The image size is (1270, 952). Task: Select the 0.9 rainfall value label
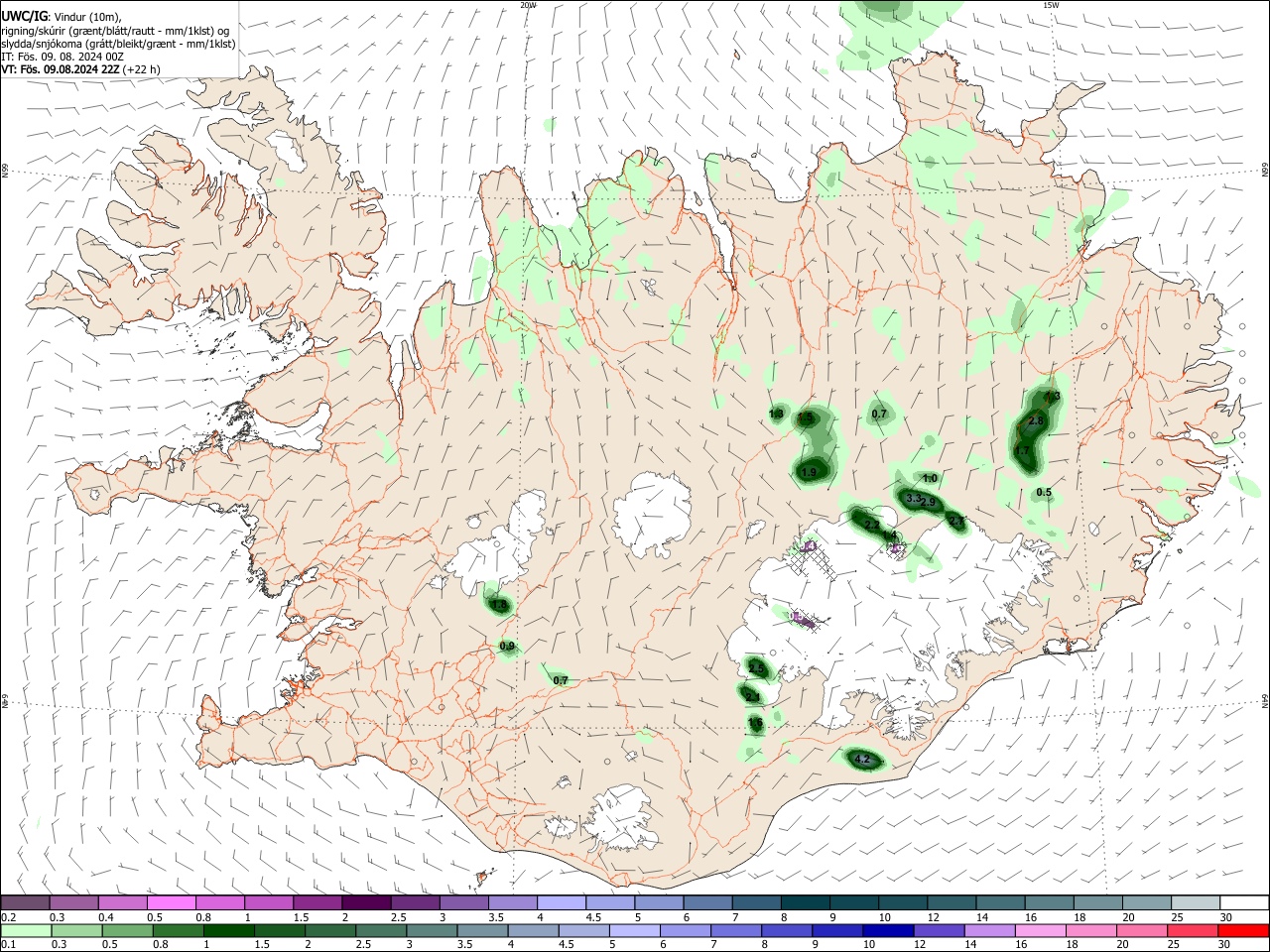tap(507, 647)
